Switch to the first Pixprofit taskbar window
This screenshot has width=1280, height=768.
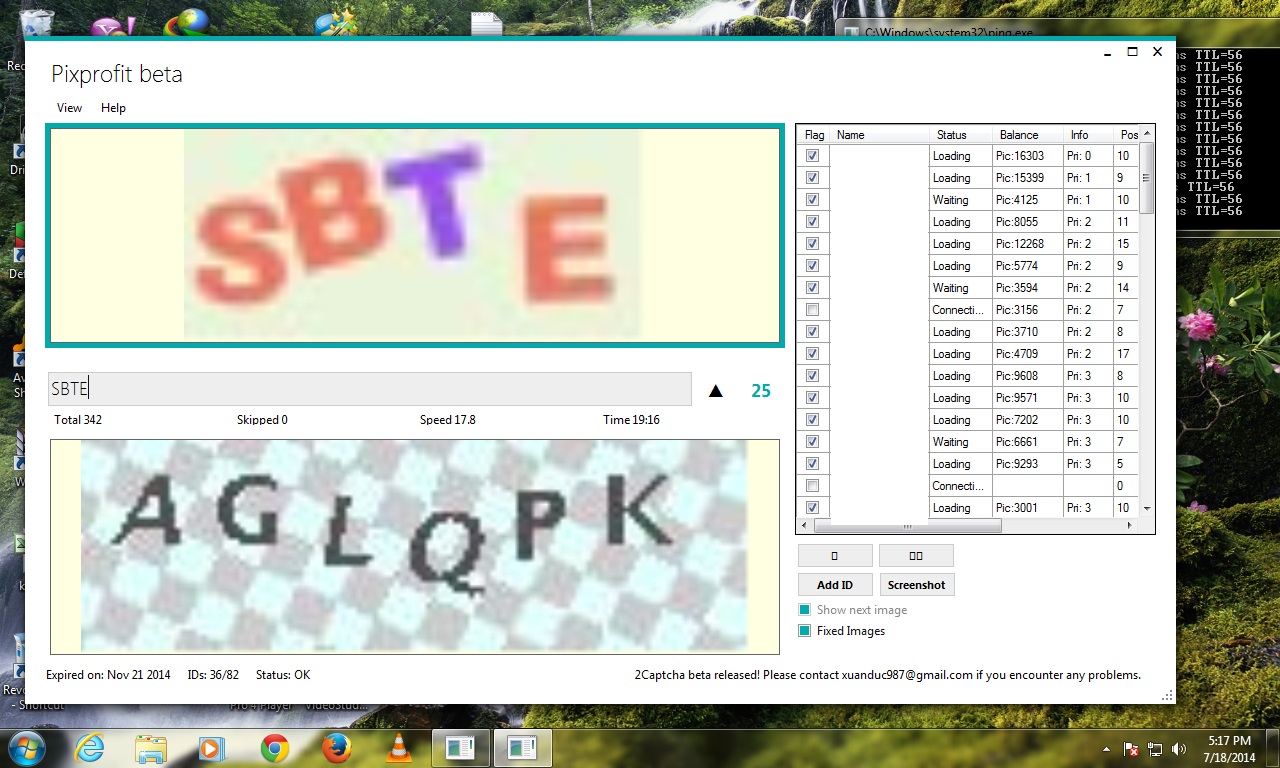click(x=461, y=748)
